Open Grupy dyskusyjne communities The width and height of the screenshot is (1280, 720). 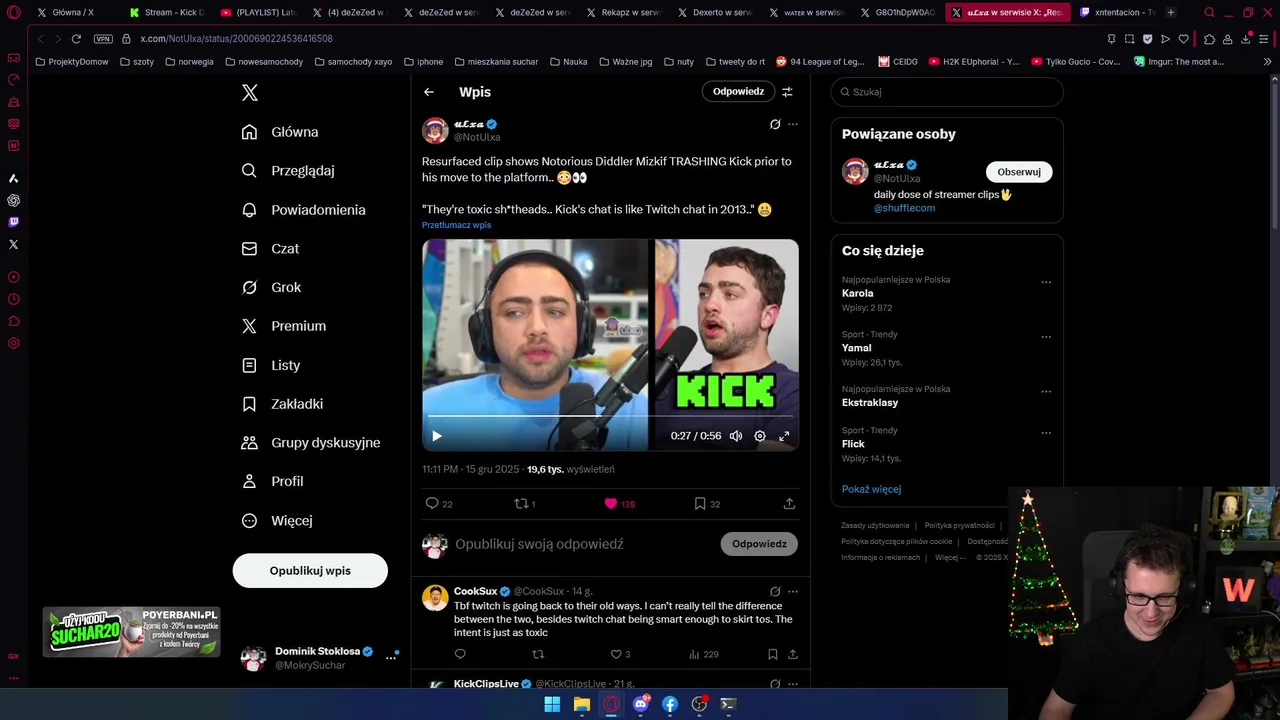point(311,442)
